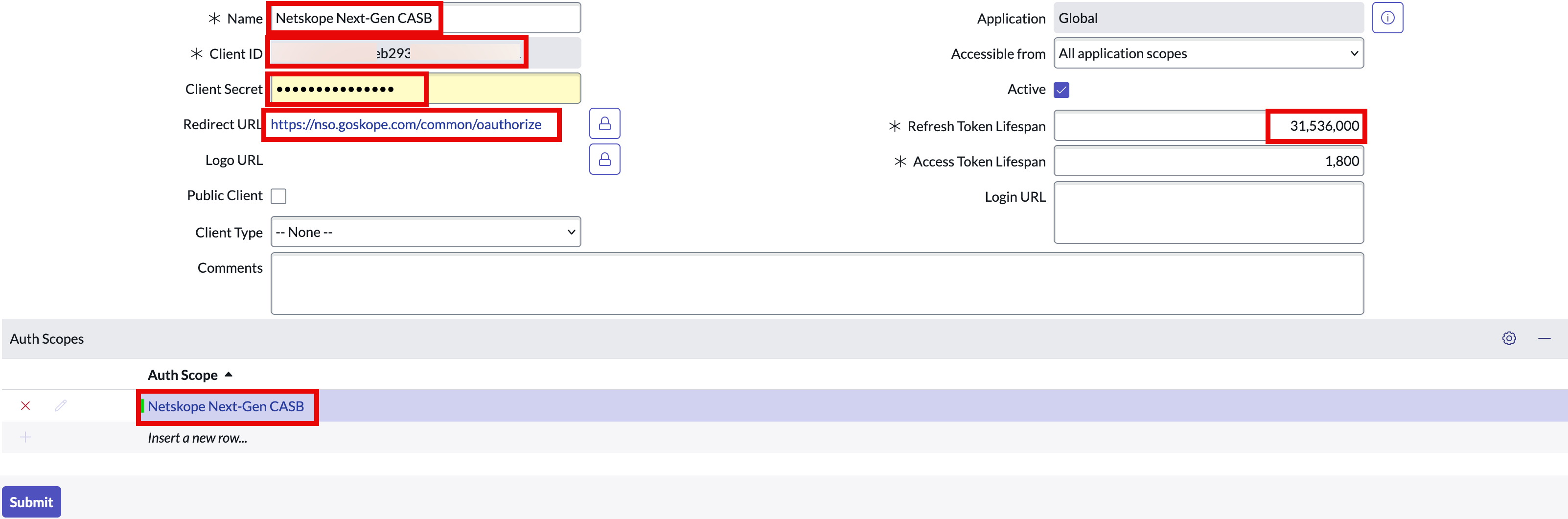Edit the Refresh Token Lifespan field
The image size is (1568, 519).
point(1208,125)
